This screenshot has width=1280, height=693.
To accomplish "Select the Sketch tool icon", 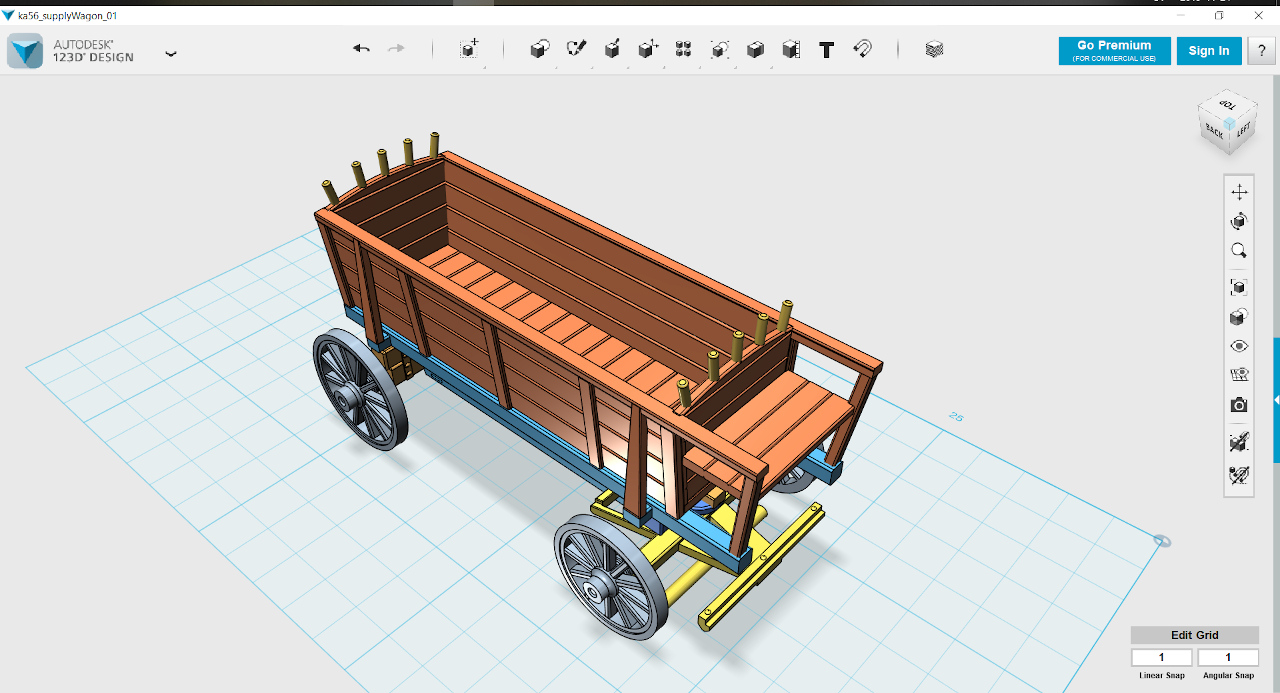I will coord(576,49).
